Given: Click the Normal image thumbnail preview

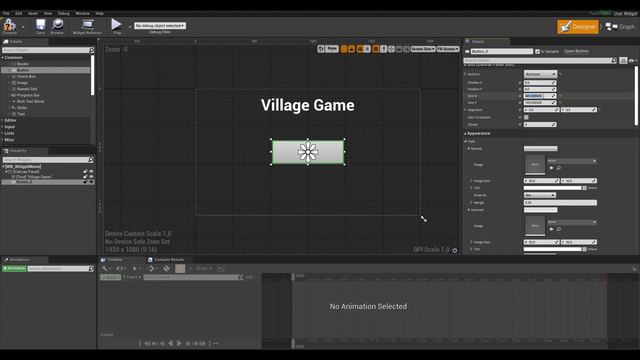Looking at the screenshot, I should pos(535,164).
